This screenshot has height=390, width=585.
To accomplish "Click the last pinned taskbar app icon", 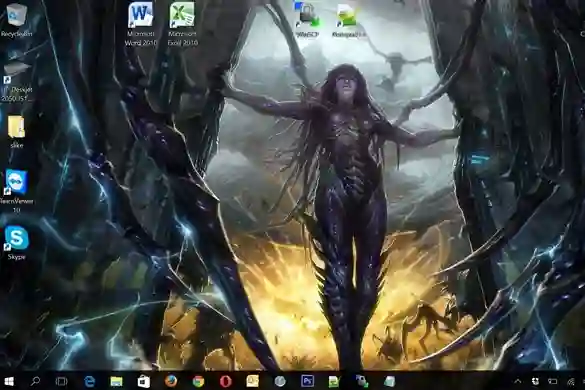I will (x=389, y=381).
